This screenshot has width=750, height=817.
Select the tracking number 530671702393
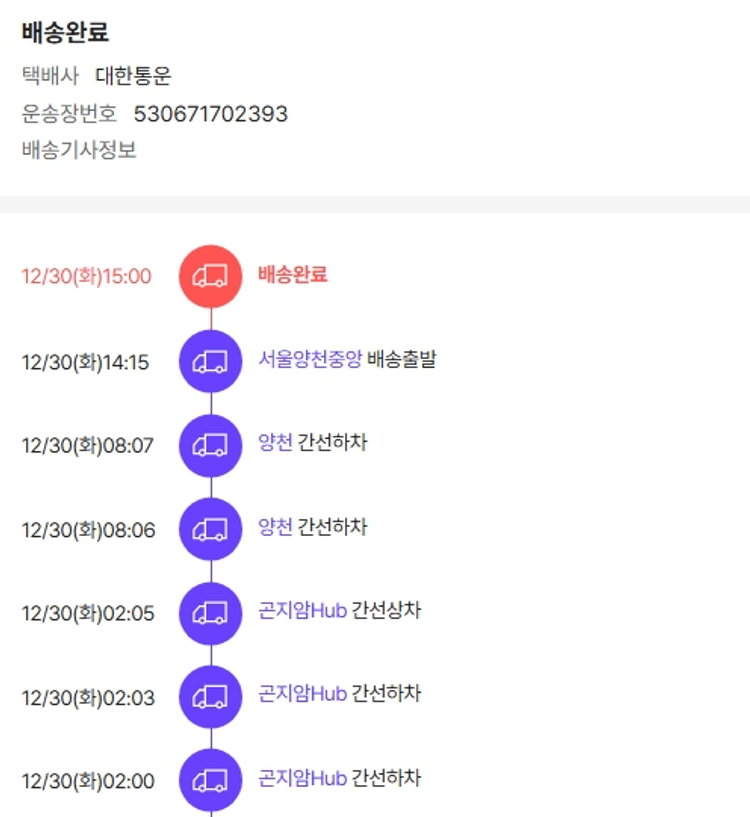click(210, 114)
